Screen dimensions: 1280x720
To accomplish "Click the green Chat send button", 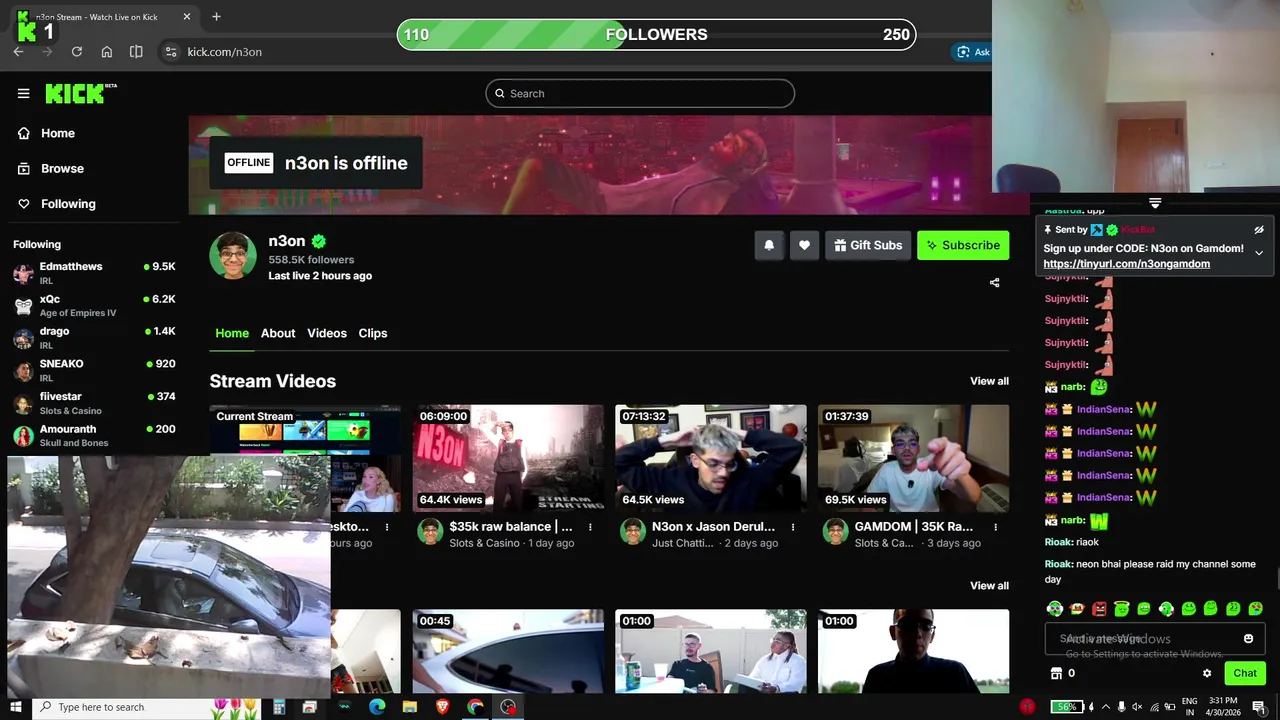I will point(1245,673).
